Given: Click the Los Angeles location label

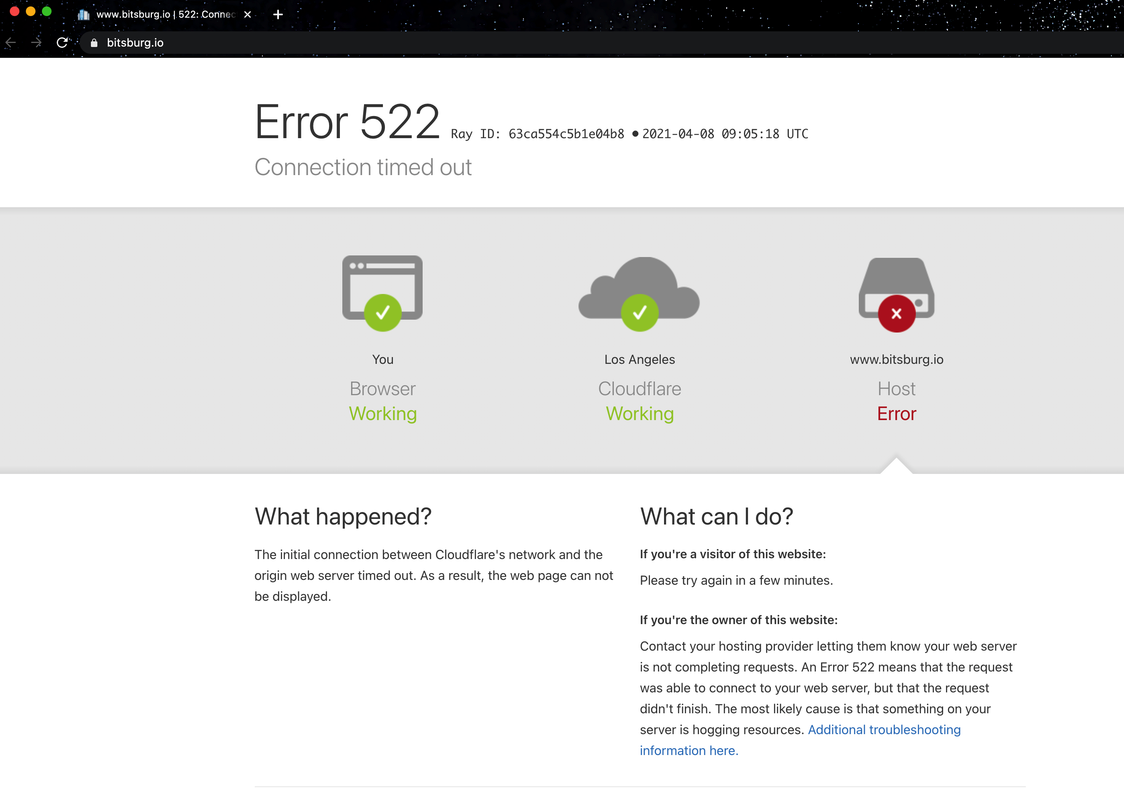Looking at the screenshot, I should tap(639, 359).
